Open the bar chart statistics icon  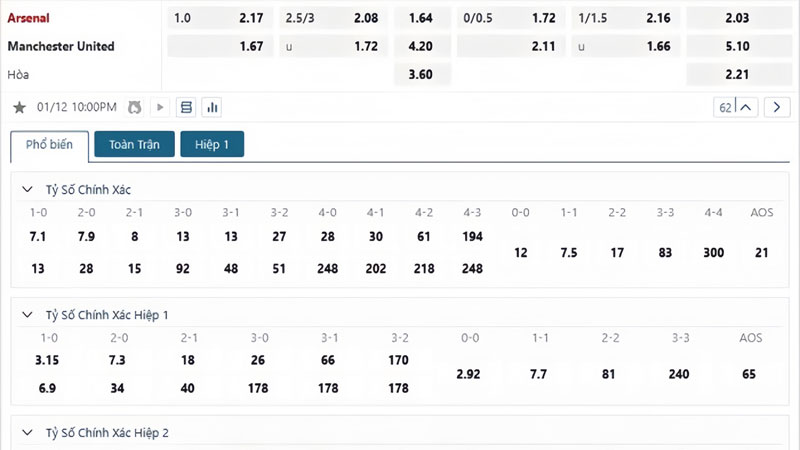tap(212, 108)
